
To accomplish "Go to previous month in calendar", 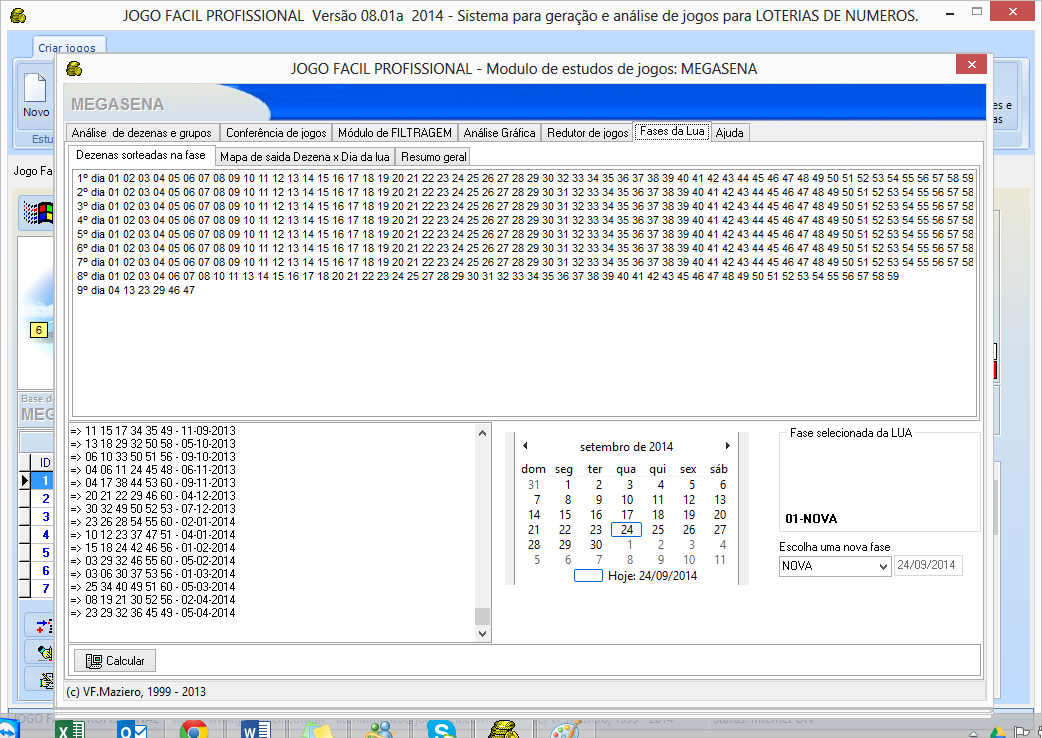I will pyautogui.click(x=525, y=446).
